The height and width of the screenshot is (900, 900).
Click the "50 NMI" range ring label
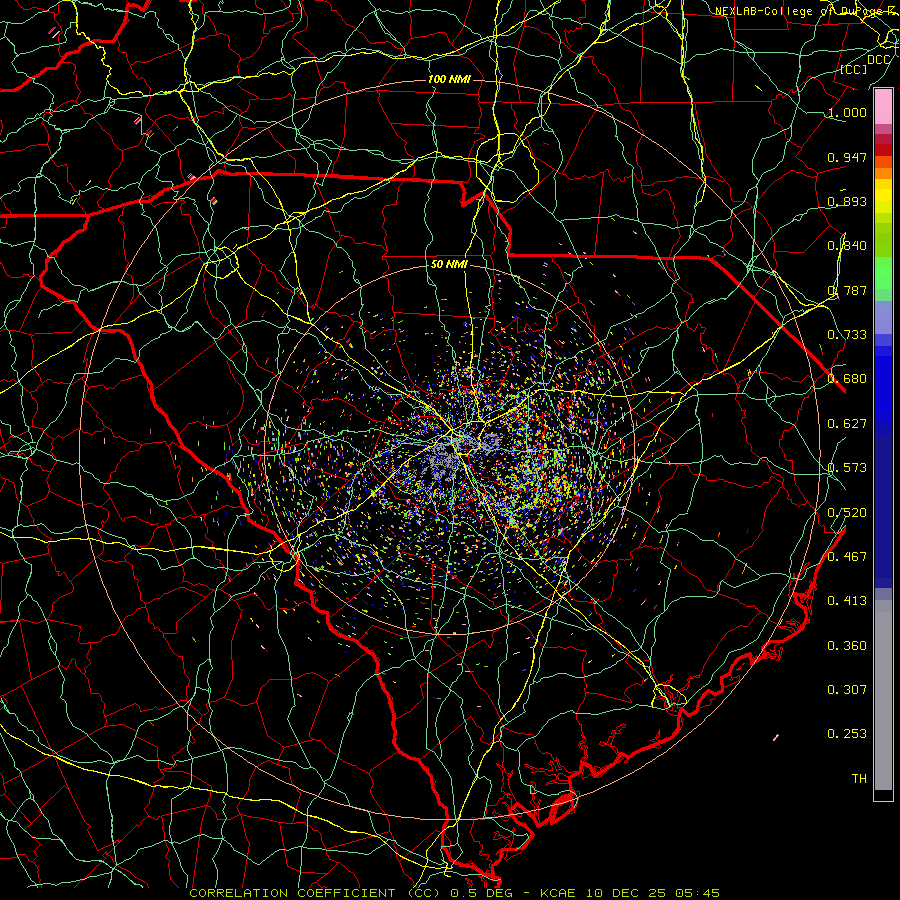[x=449, y=264]
